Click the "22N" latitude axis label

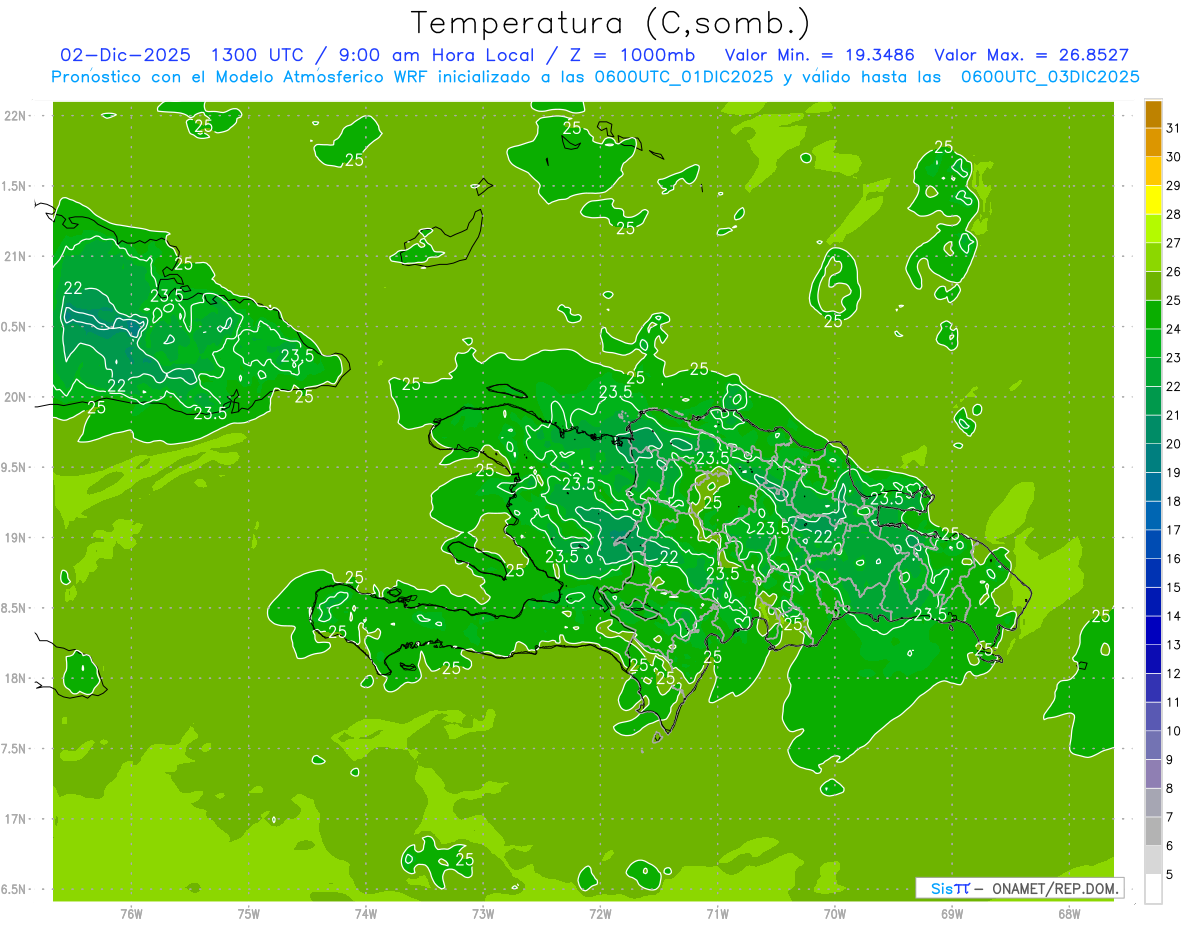point(17,116)
